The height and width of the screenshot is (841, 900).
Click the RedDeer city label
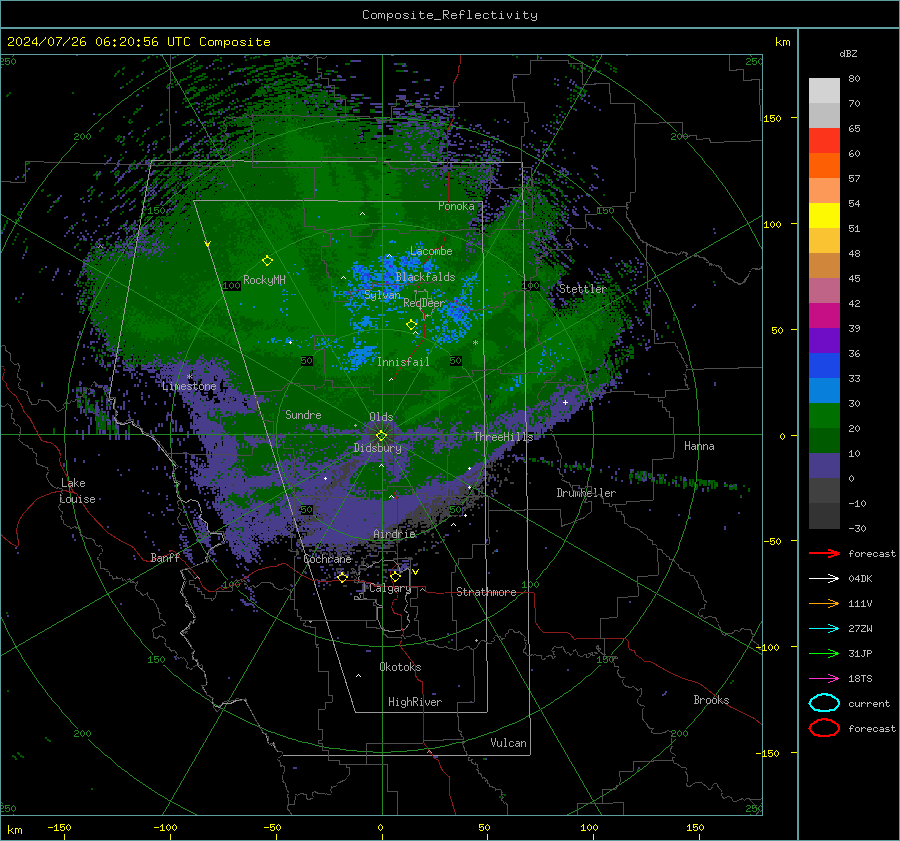(x=424, y=303)
